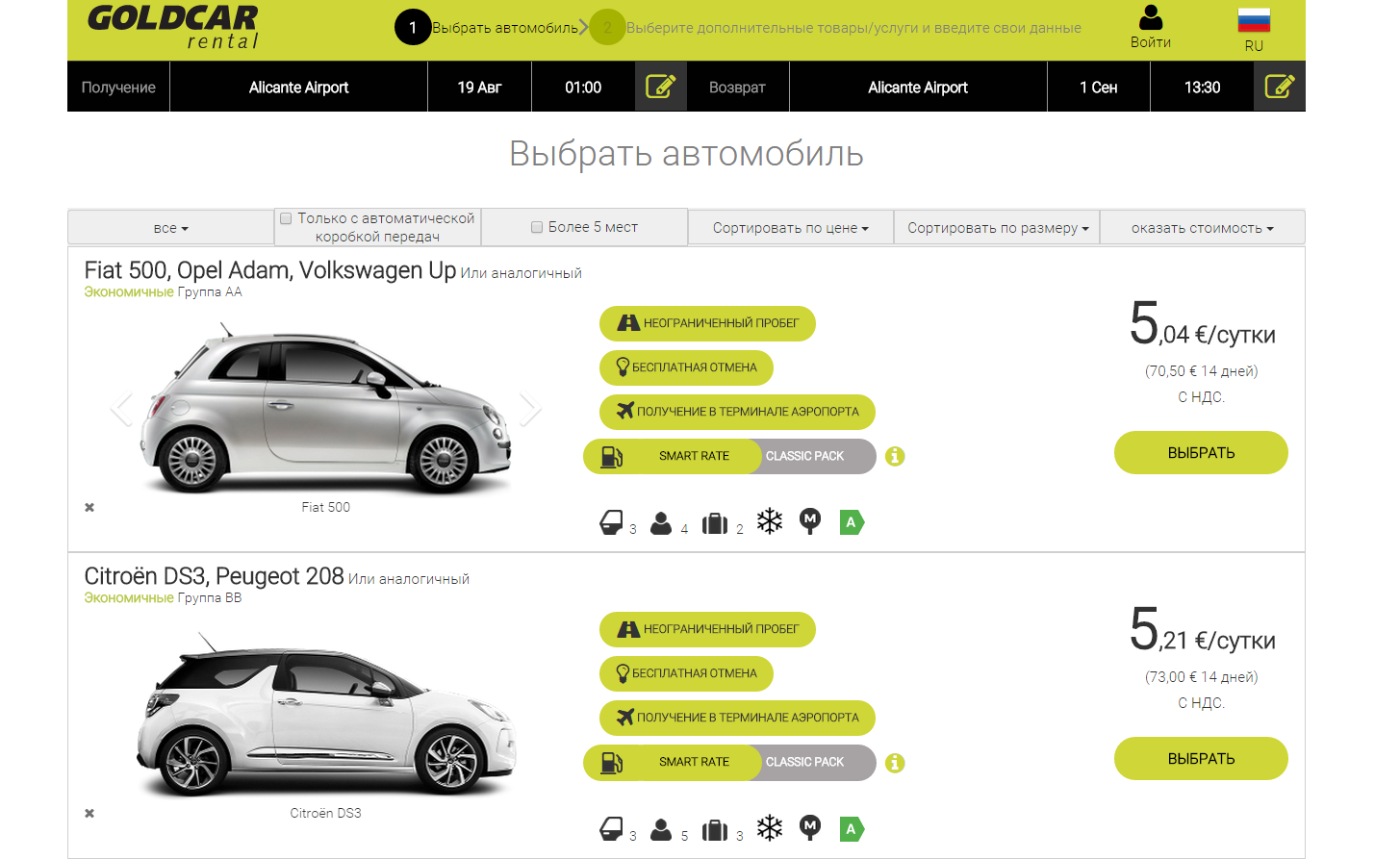
Task: Click step 2 additional services label
Action: (853, 28)
